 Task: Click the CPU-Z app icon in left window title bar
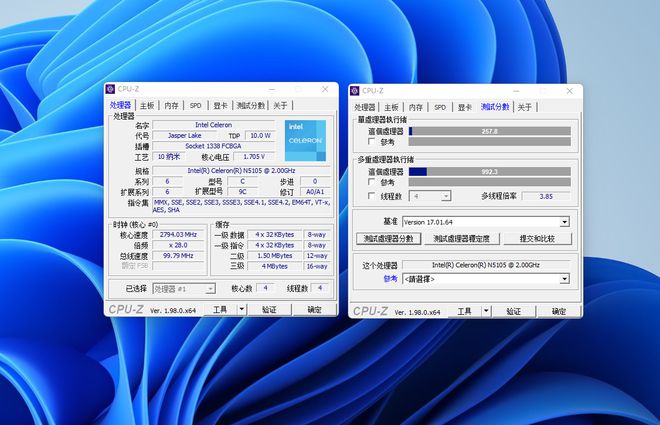[x=110, y=89]
